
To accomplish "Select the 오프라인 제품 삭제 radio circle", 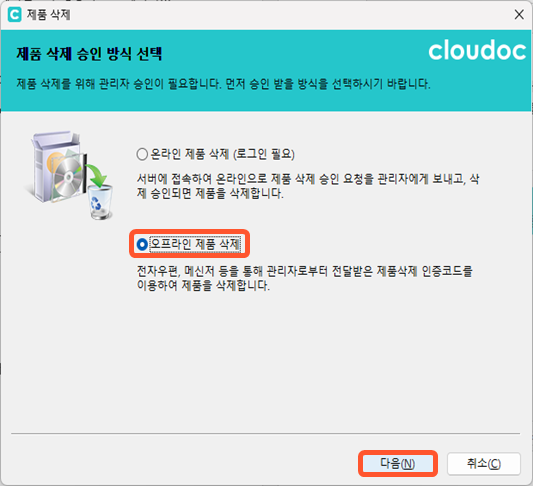I will pyautogui.click(x=142, y=244).
